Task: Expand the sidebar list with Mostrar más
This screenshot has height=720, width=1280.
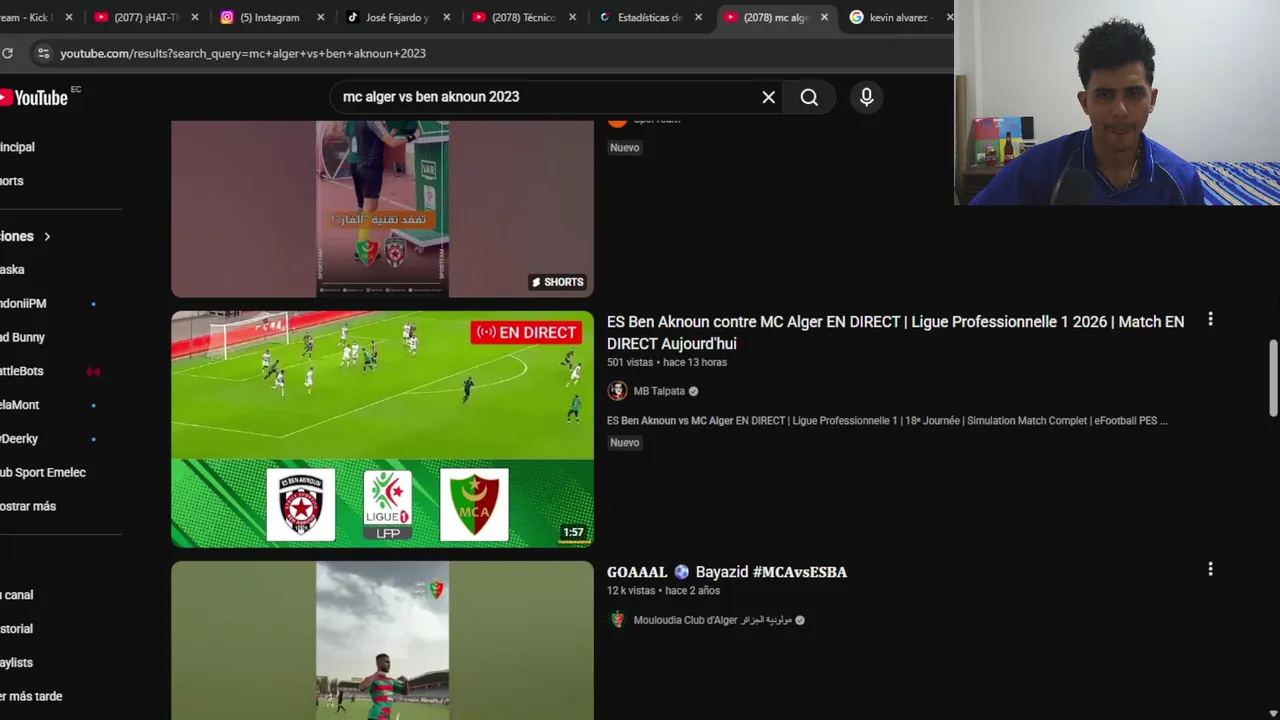Action: point(30,506)
